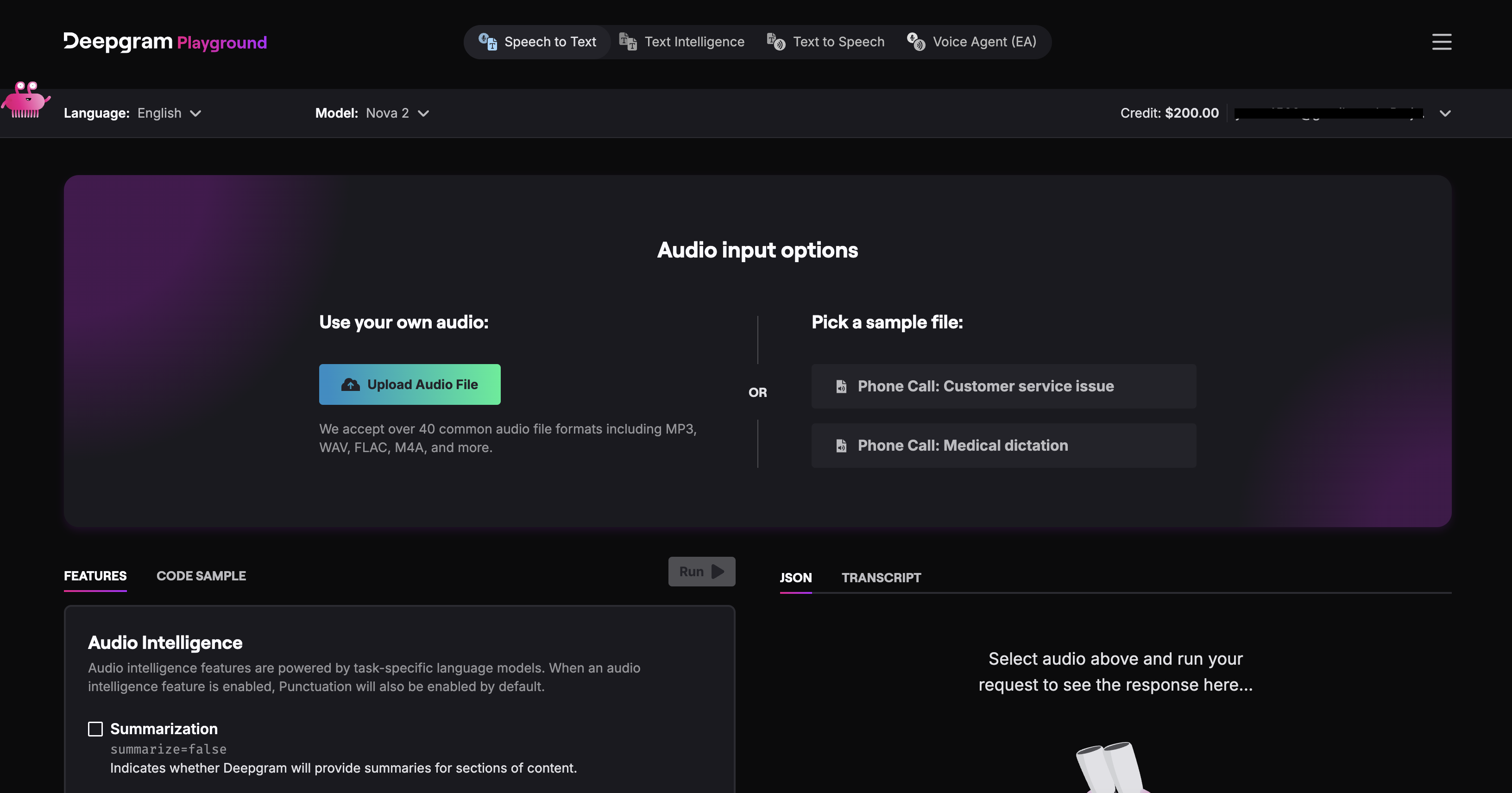The height and width of the screenshot is (793, 1512).
Task: Click the Text Intelligence icon
Action: (x=628, y=42)
